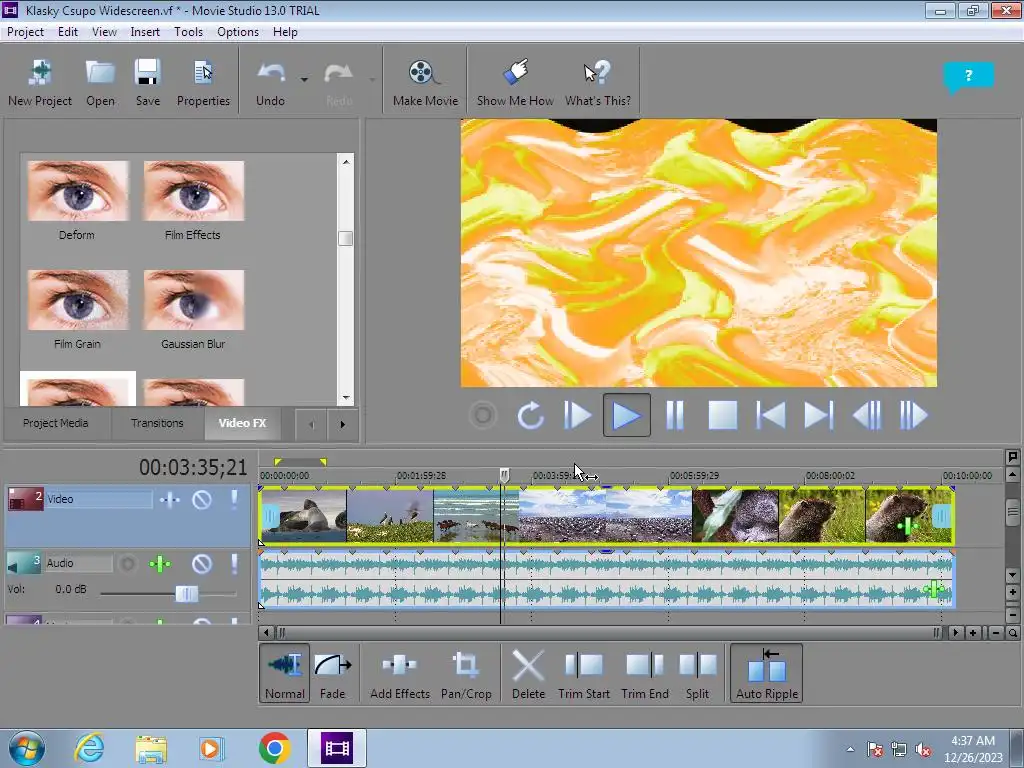Choose the Film Grain effect

pos(78,300)
